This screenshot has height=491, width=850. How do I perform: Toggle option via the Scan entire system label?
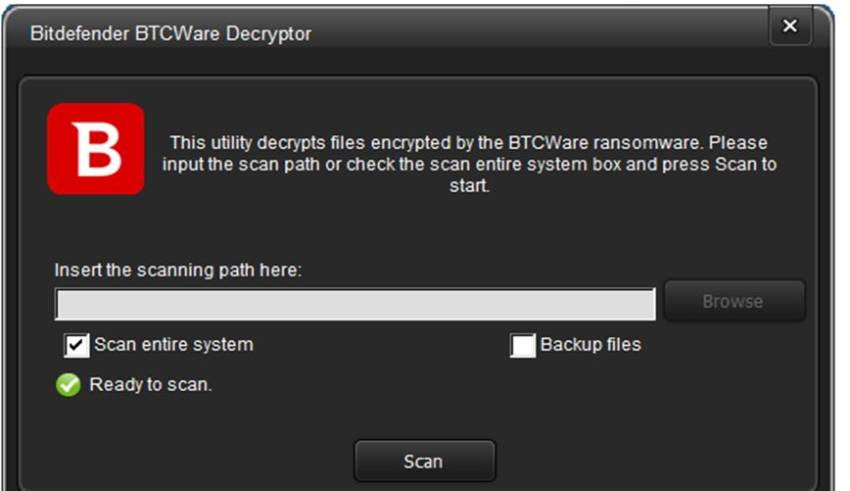(x=173, y=345)
